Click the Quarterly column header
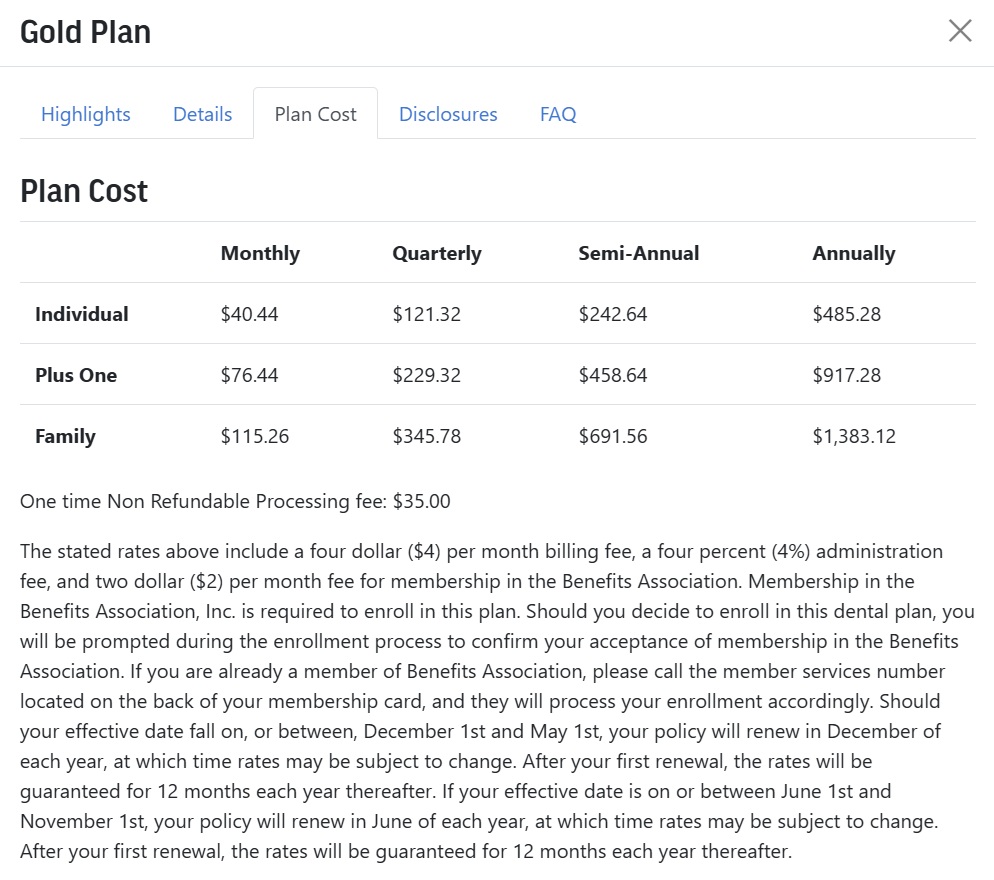This screenshot has width=994, height=880. coord(437,253)
